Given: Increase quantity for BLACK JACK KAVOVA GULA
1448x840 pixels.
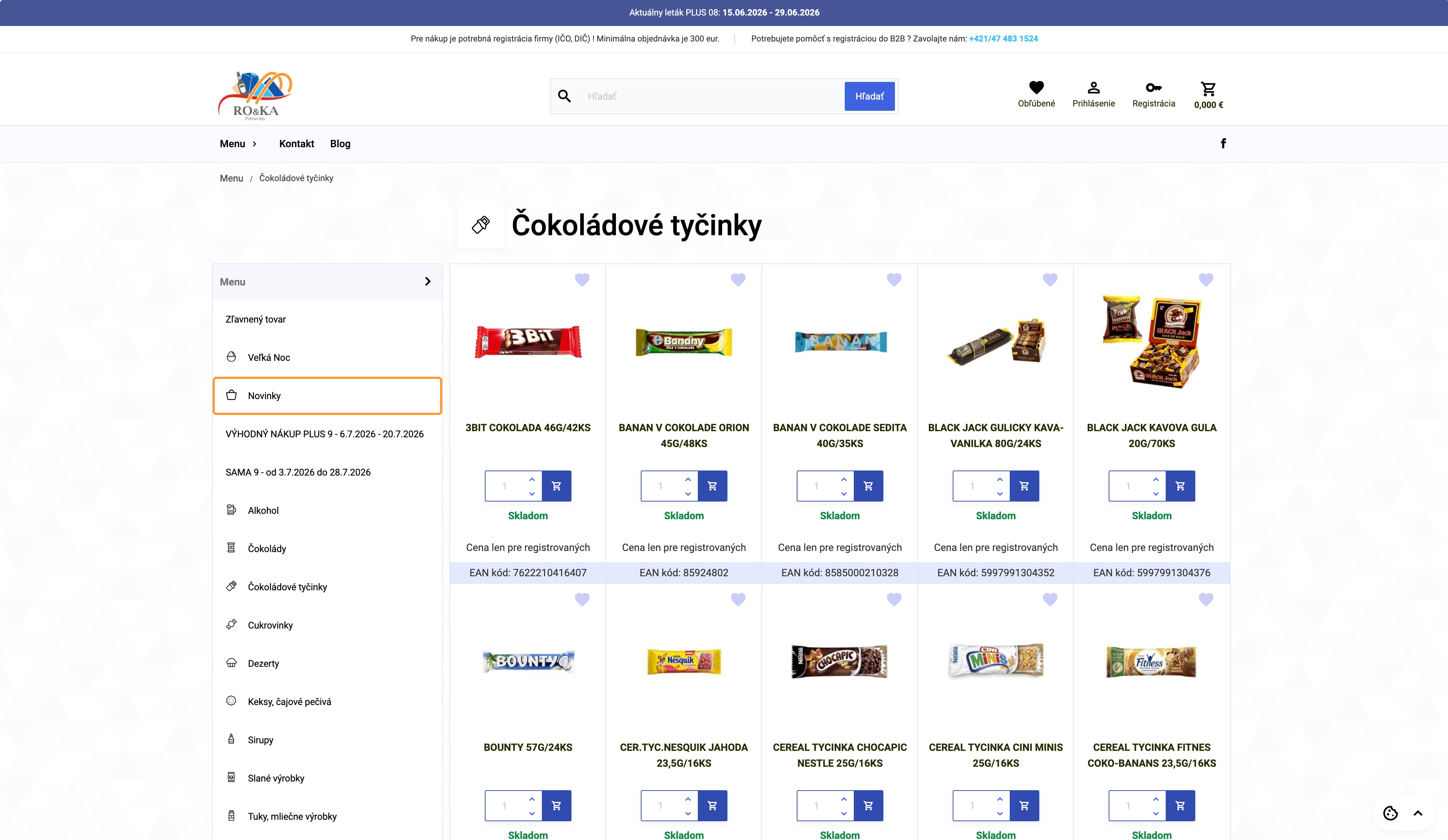Looking at the screenshot, I should pyautogui.click(x=1156, y=479).
